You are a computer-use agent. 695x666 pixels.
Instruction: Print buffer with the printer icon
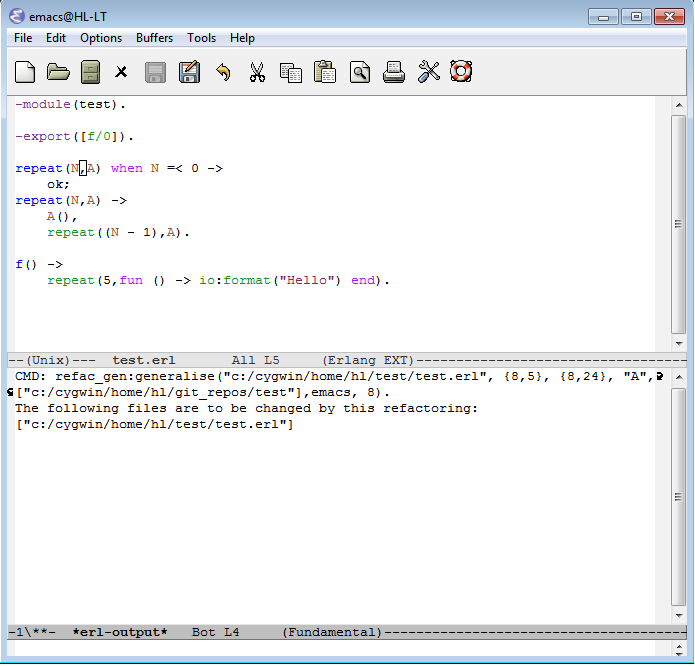(x=394, y=72)
